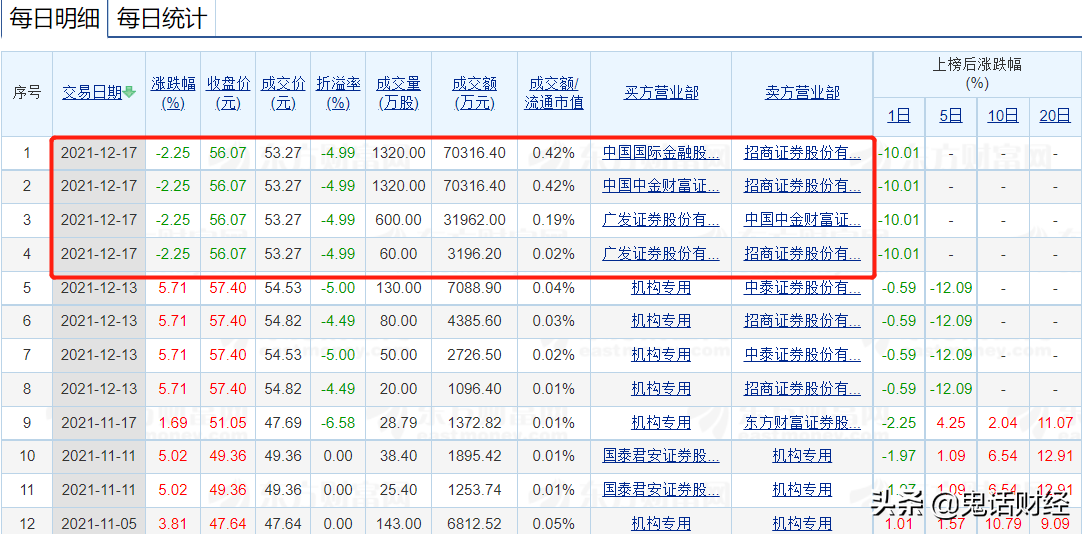This screenshot has height=534, width=1086.
Task: Open buyer 机构专用 in row 9
Action: tap(661, 422)
